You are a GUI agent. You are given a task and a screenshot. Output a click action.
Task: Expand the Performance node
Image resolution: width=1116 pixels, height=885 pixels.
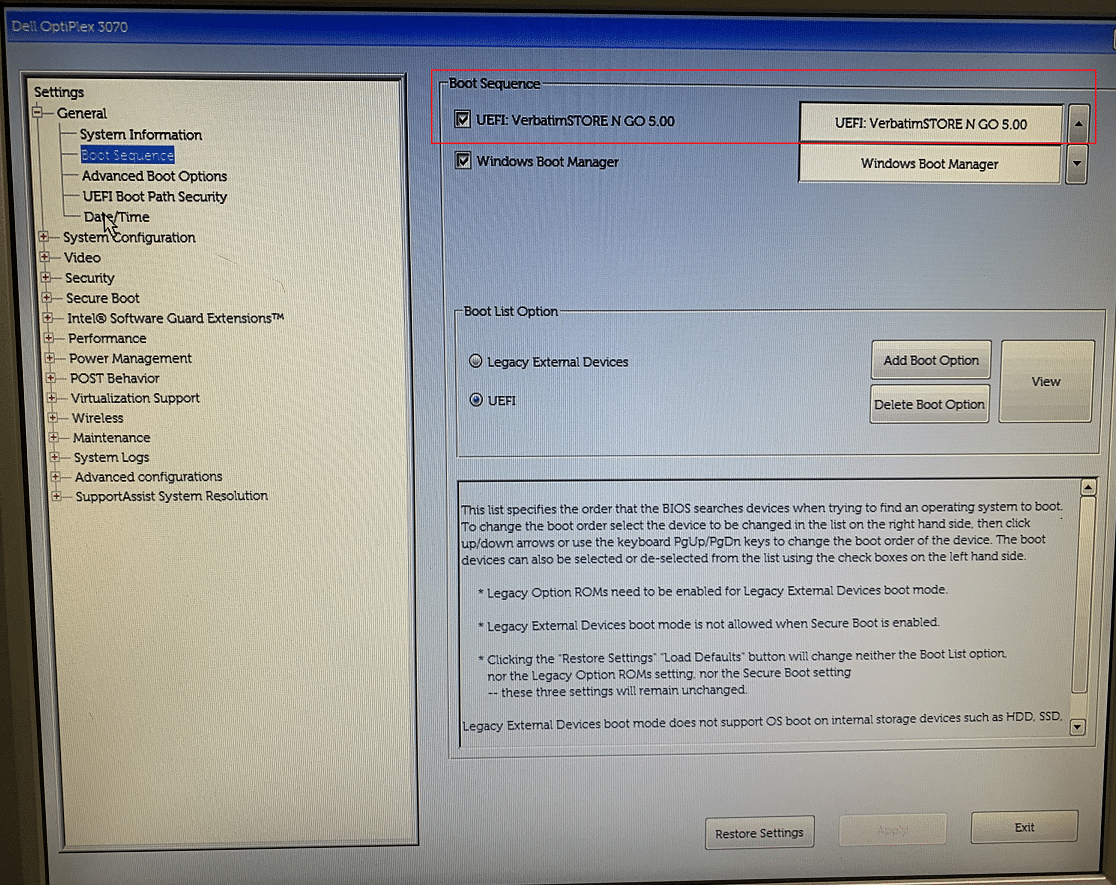[49, 337]
